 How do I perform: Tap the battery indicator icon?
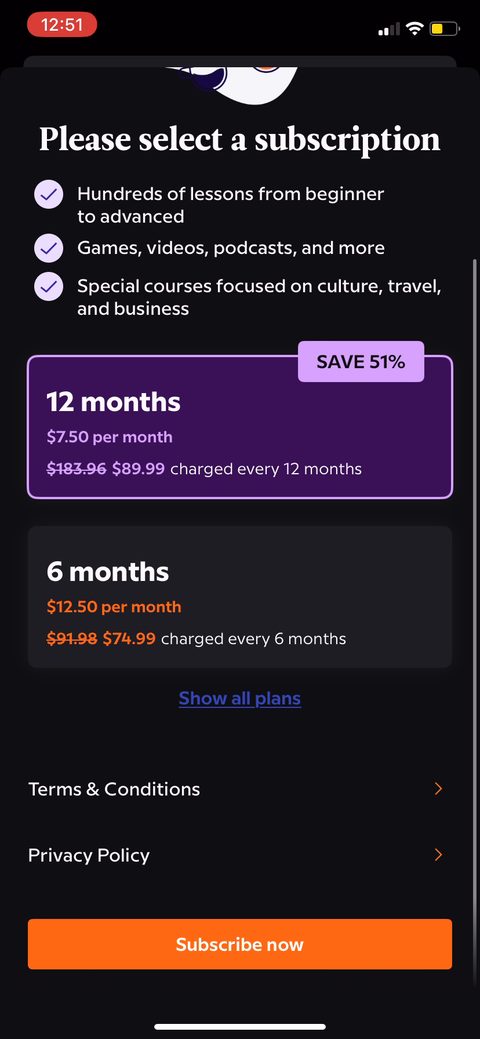[445, 28]
